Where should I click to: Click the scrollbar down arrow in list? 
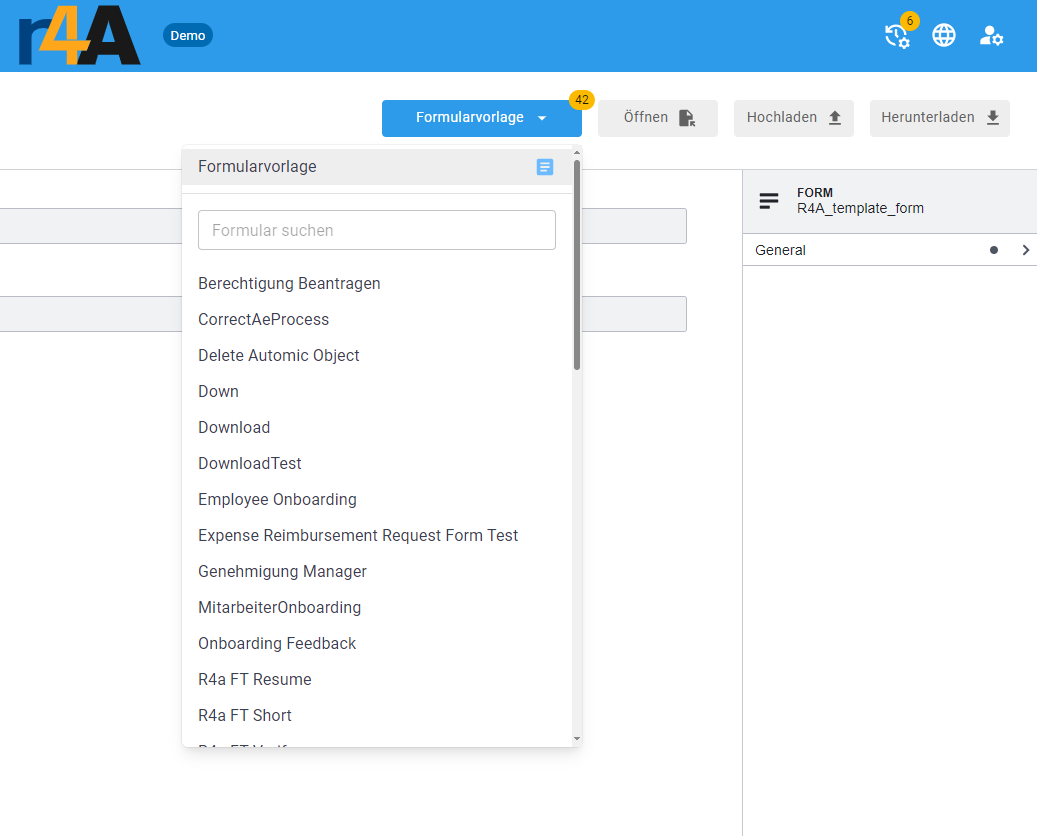(577, 739)
